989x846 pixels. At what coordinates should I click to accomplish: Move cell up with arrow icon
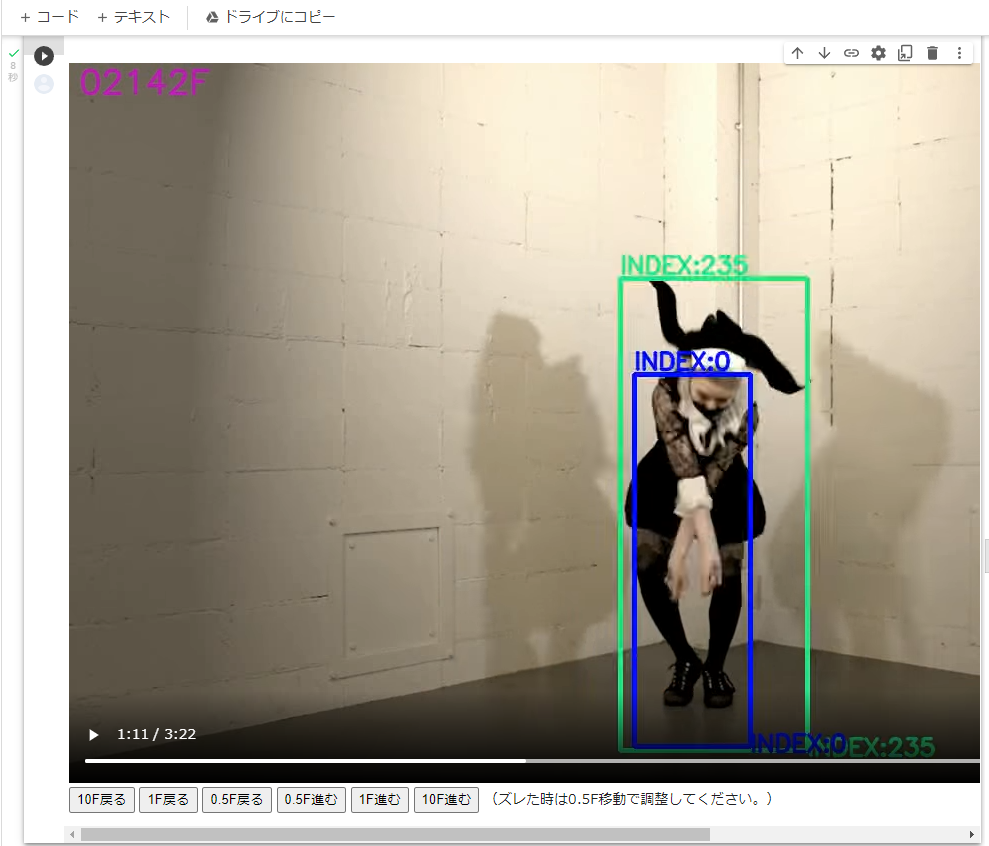[x=797, y=53]
